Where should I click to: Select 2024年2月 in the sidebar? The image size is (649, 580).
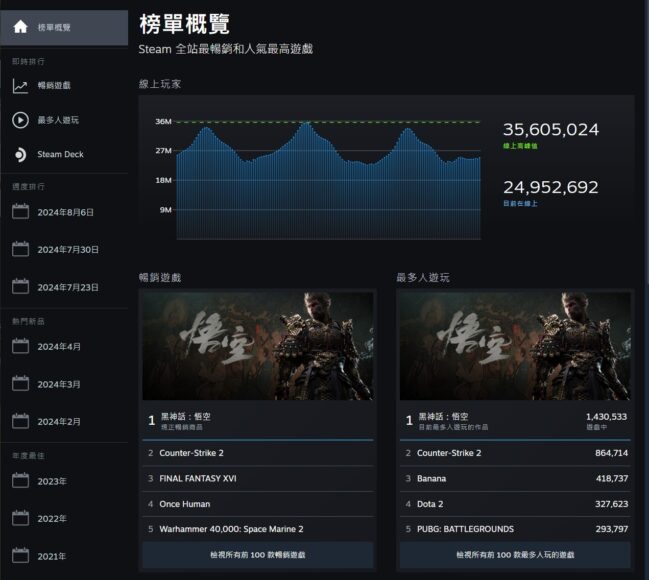59,422
